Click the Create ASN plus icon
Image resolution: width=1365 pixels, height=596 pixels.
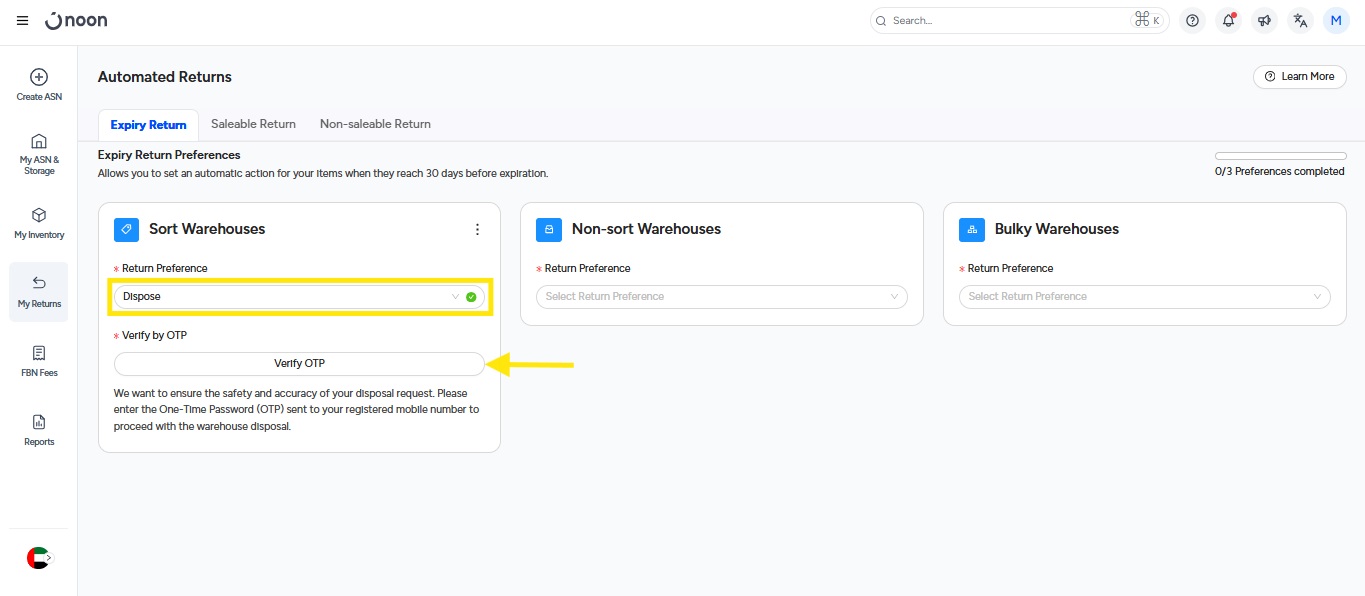[x=39, y=77]
